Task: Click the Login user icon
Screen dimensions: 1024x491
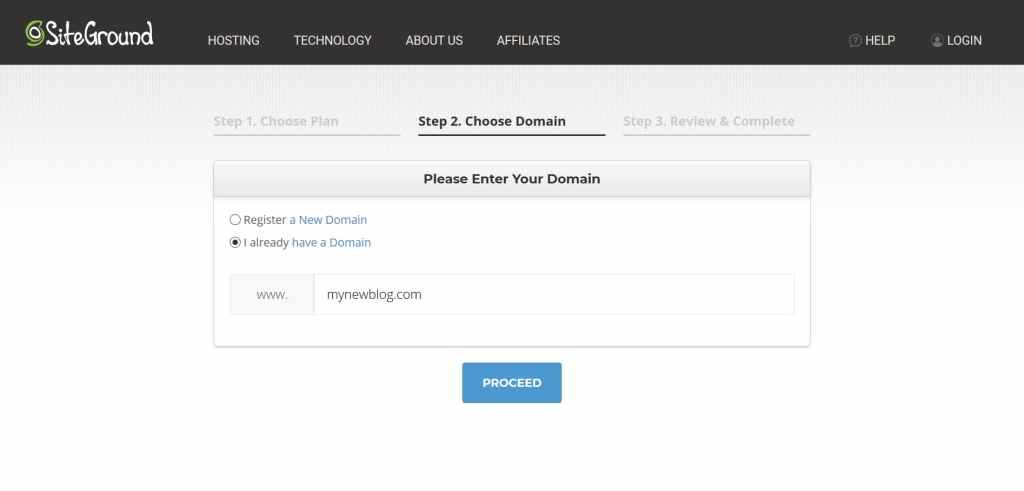Action: [x=936, y=40]
